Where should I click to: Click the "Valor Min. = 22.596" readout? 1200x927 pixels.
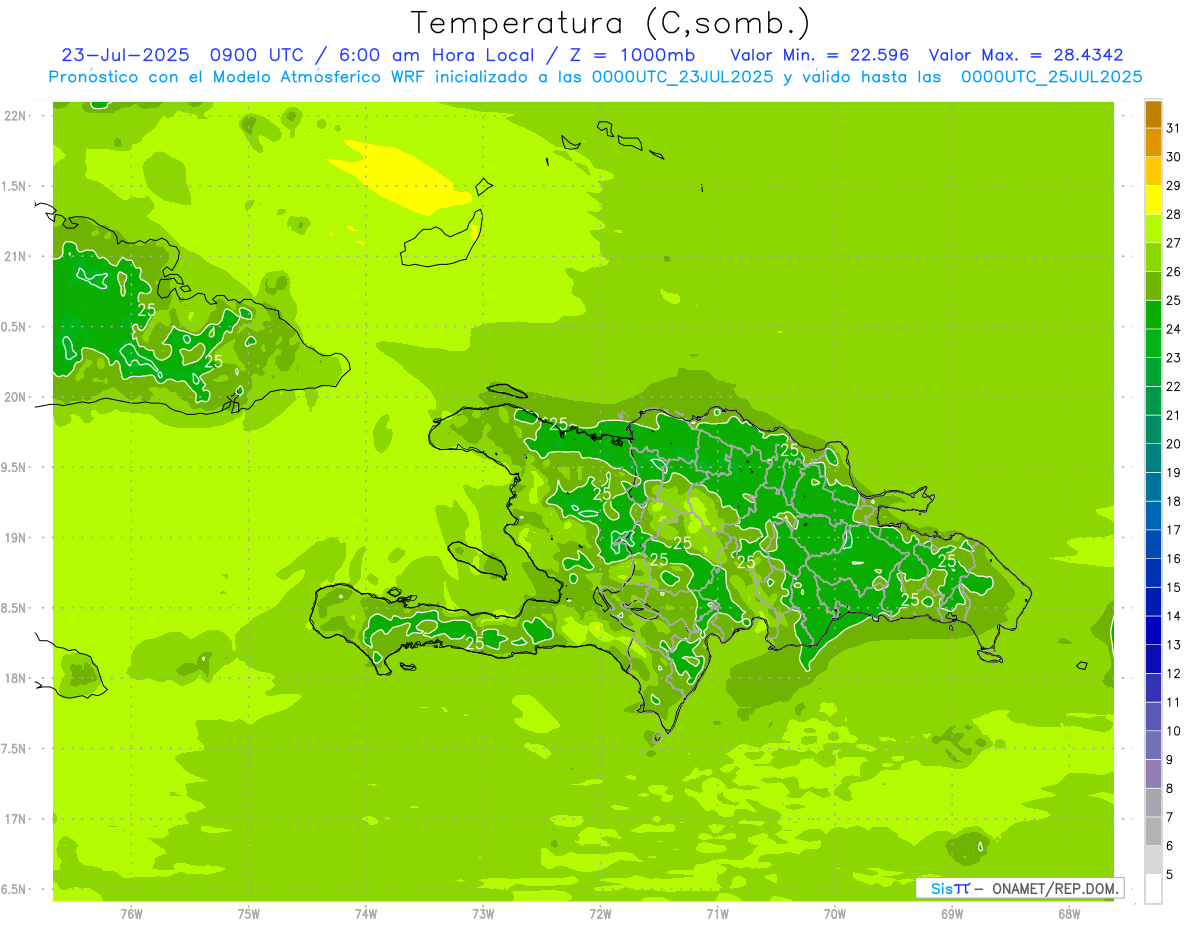[x=820, y=54]
